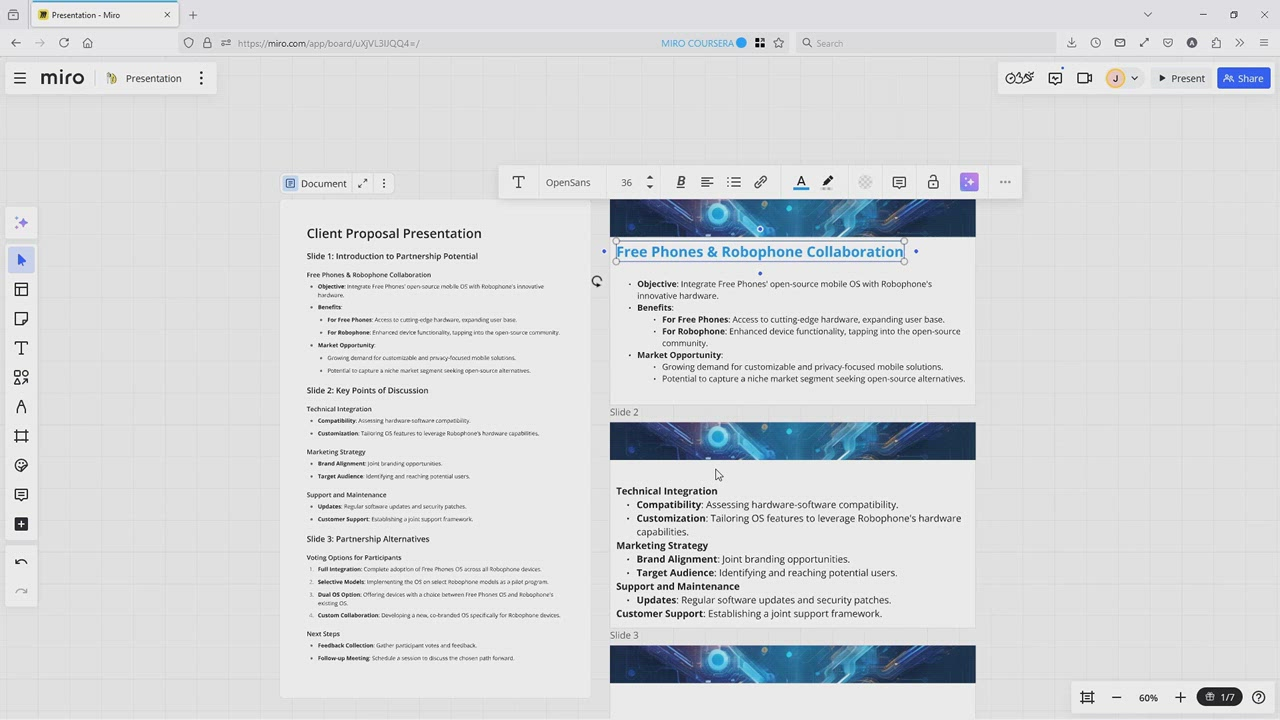Viewport: 1280px width, 720px height.
Task: Bookmark this page with star icon
Action: [x=779, y=43]
